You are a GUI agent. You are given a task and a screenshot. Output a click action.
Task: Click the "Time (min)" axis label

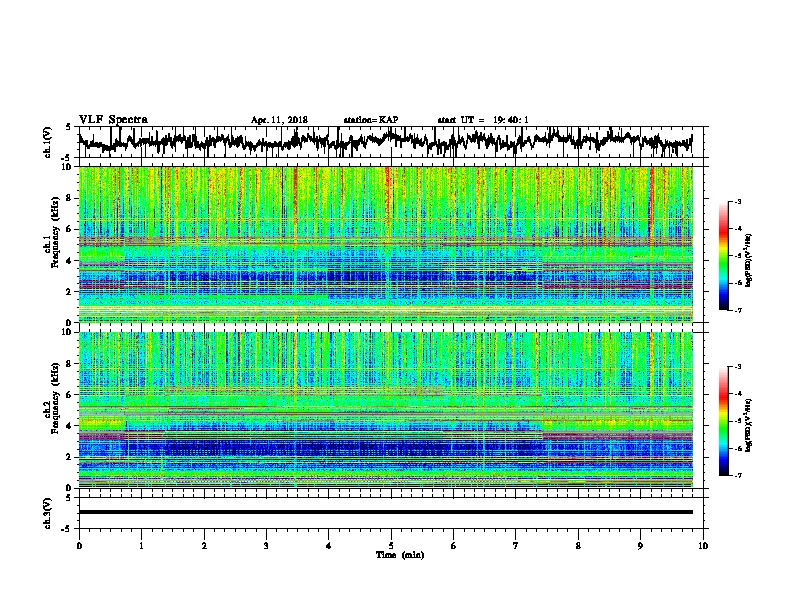click(400, 555)
